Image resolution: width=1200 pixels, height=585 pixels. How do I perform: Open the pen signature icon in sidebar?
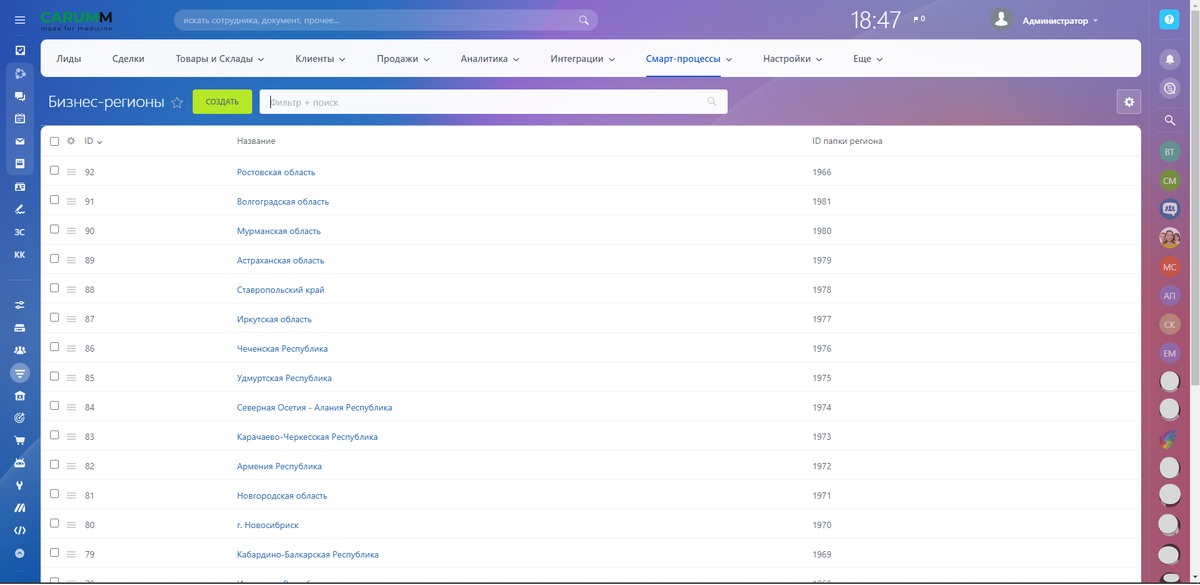click(x=20, y=209)
